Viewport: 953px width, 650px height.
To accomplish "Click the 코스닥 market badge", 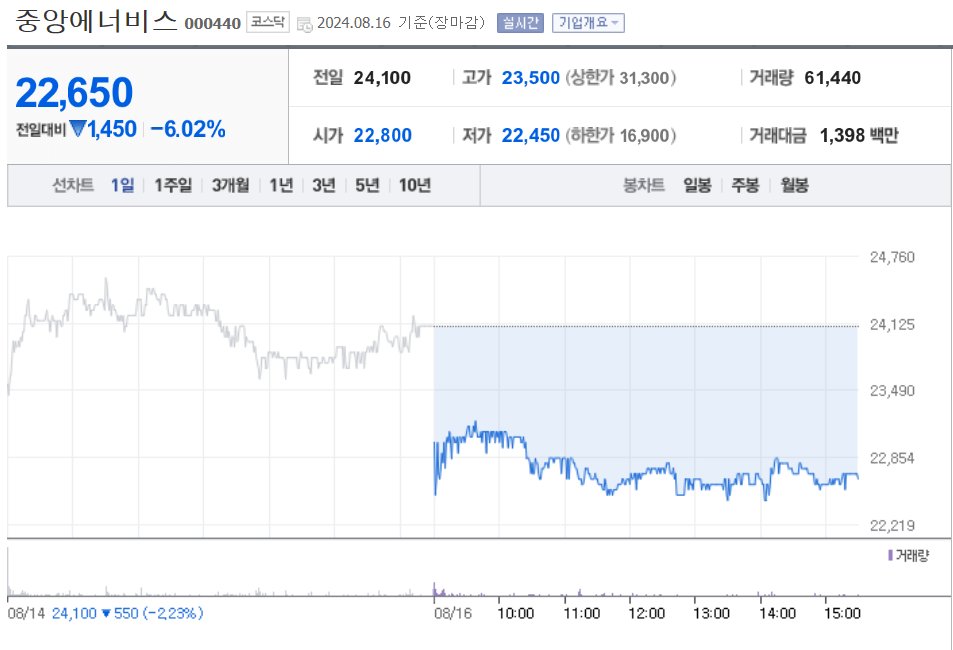I will 267,22.
